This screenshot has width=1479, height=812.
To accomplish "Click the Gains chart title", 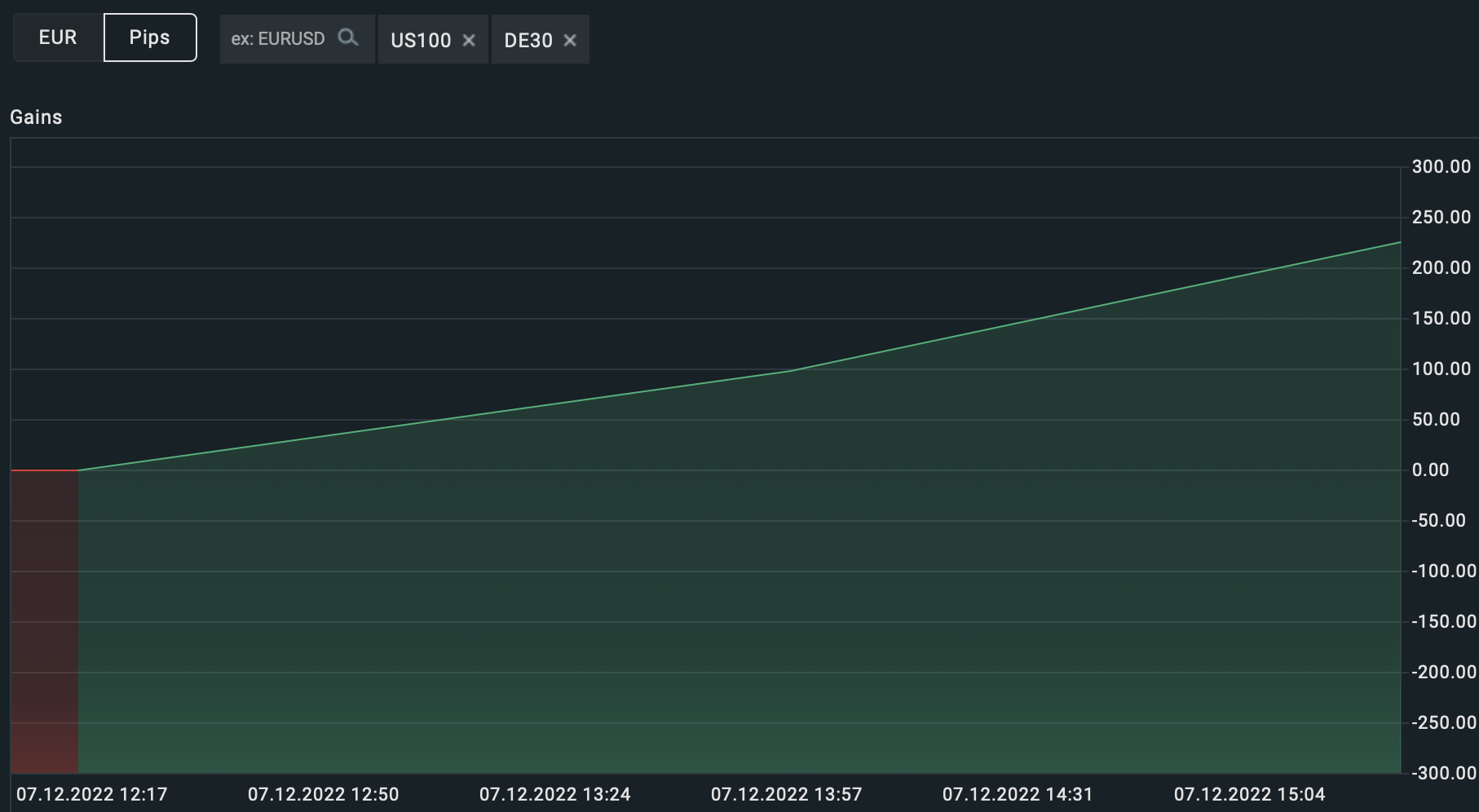I will pyautogui.click(x=36, y=117).
